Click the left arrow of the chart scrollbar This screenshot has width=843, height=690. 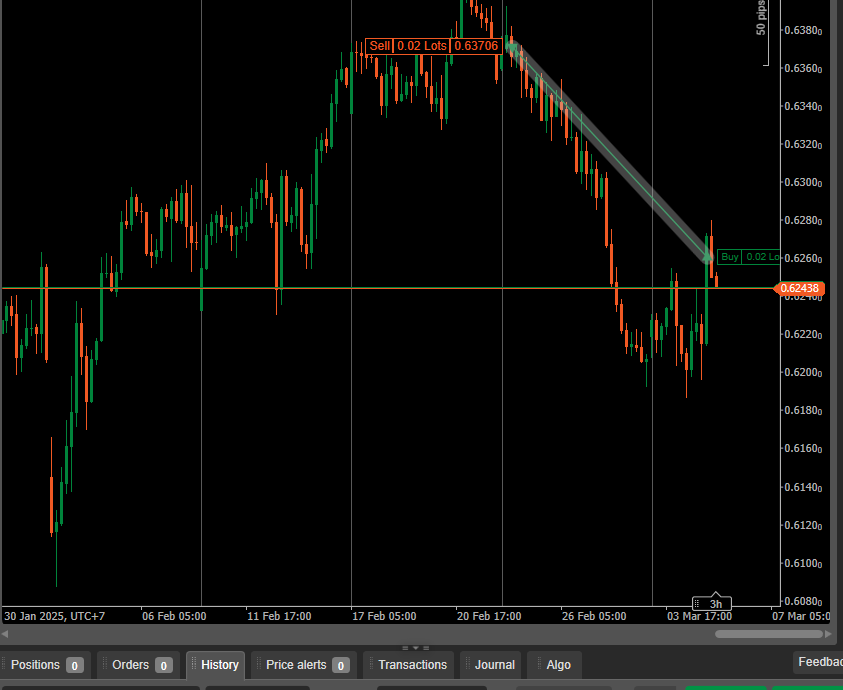(5, 634)
